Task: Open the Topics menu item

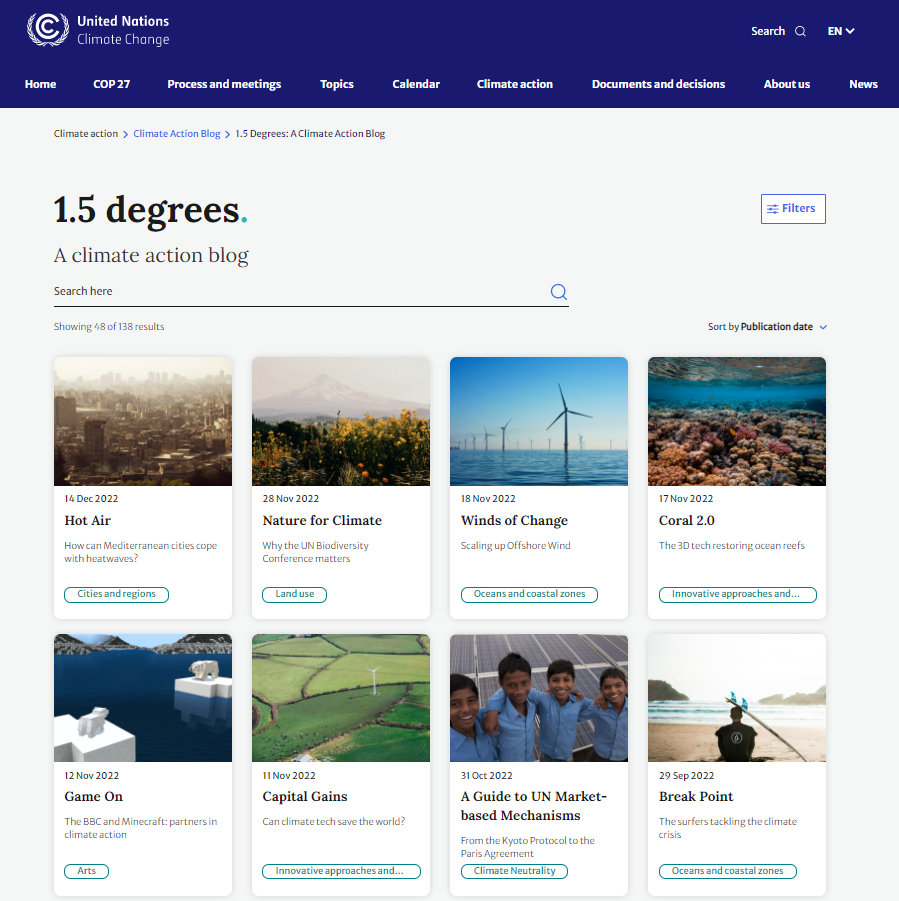Action: pyautogui.click(x=337, y=84)
